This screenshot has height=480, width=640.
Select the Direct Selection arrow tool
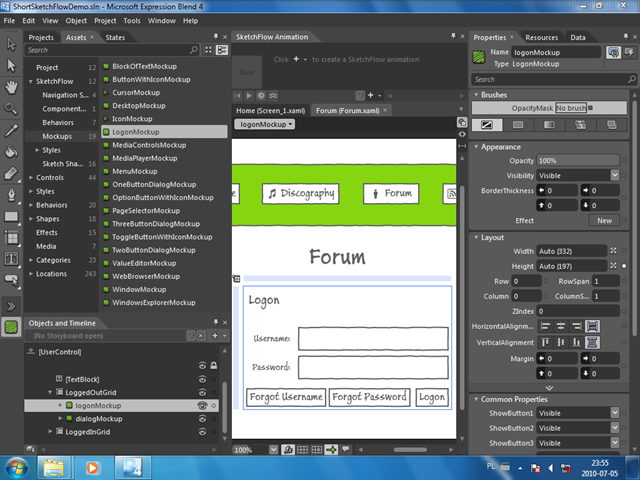click(x=11, y=65)
